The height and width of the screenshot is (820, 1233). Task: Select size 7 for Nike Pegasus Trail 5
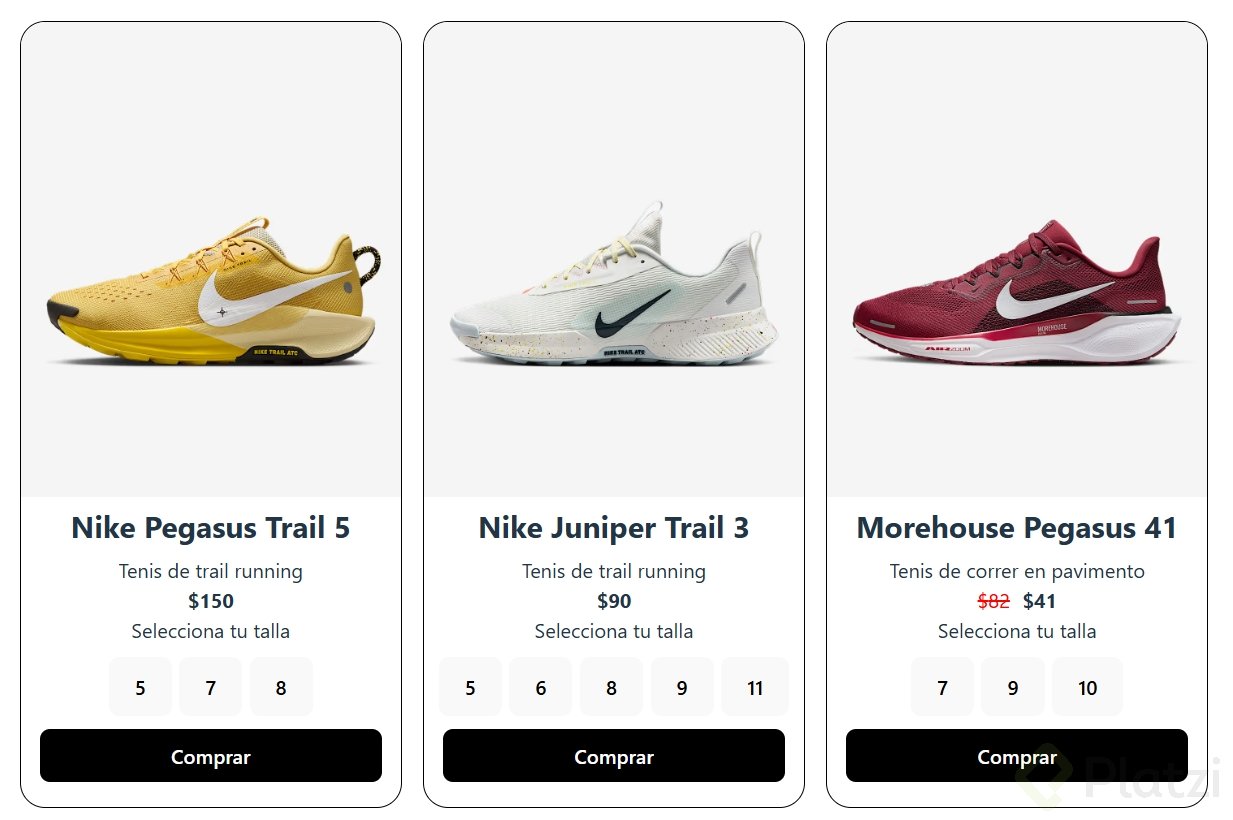211,687
